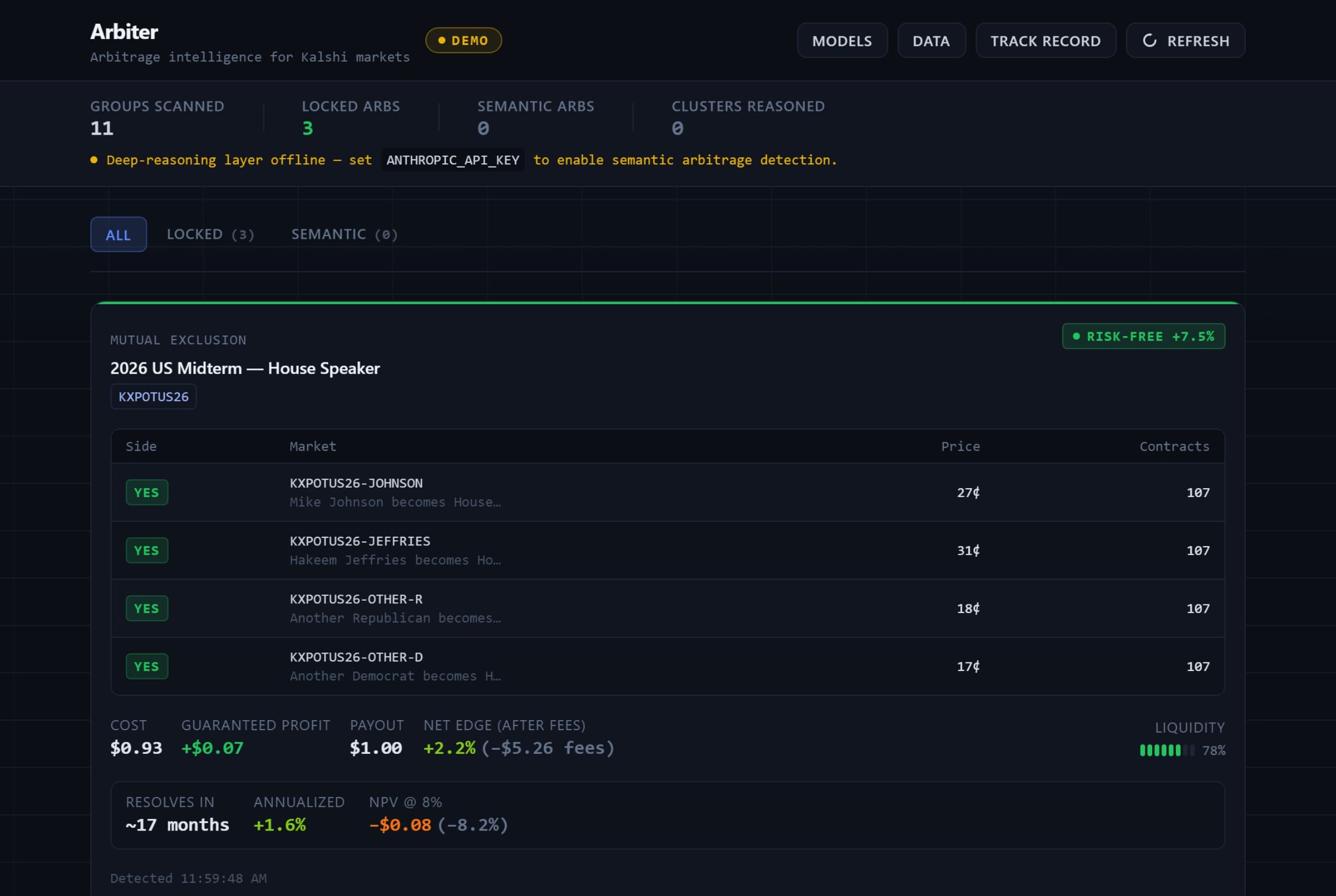Click the Market column header
The height and width of the screenshot is (896, 1336).
313,446
